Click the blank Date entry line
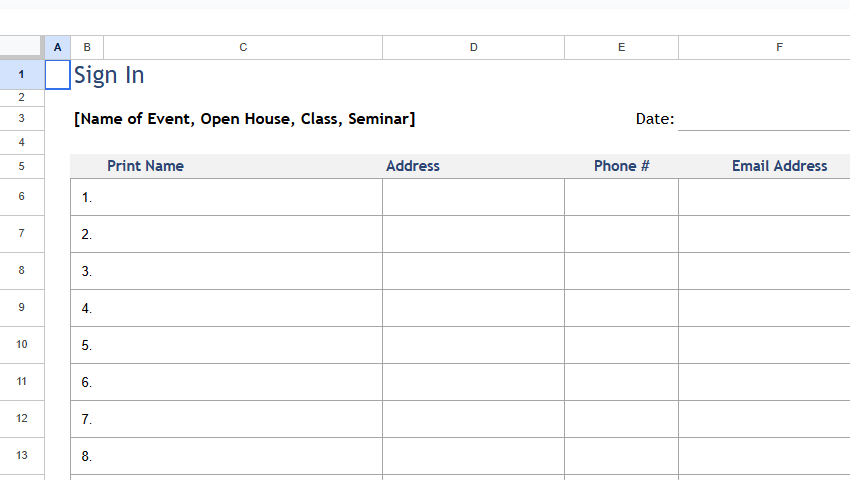Image resolution: width=850 pixels, height=480 pixels. coord(764,119)
